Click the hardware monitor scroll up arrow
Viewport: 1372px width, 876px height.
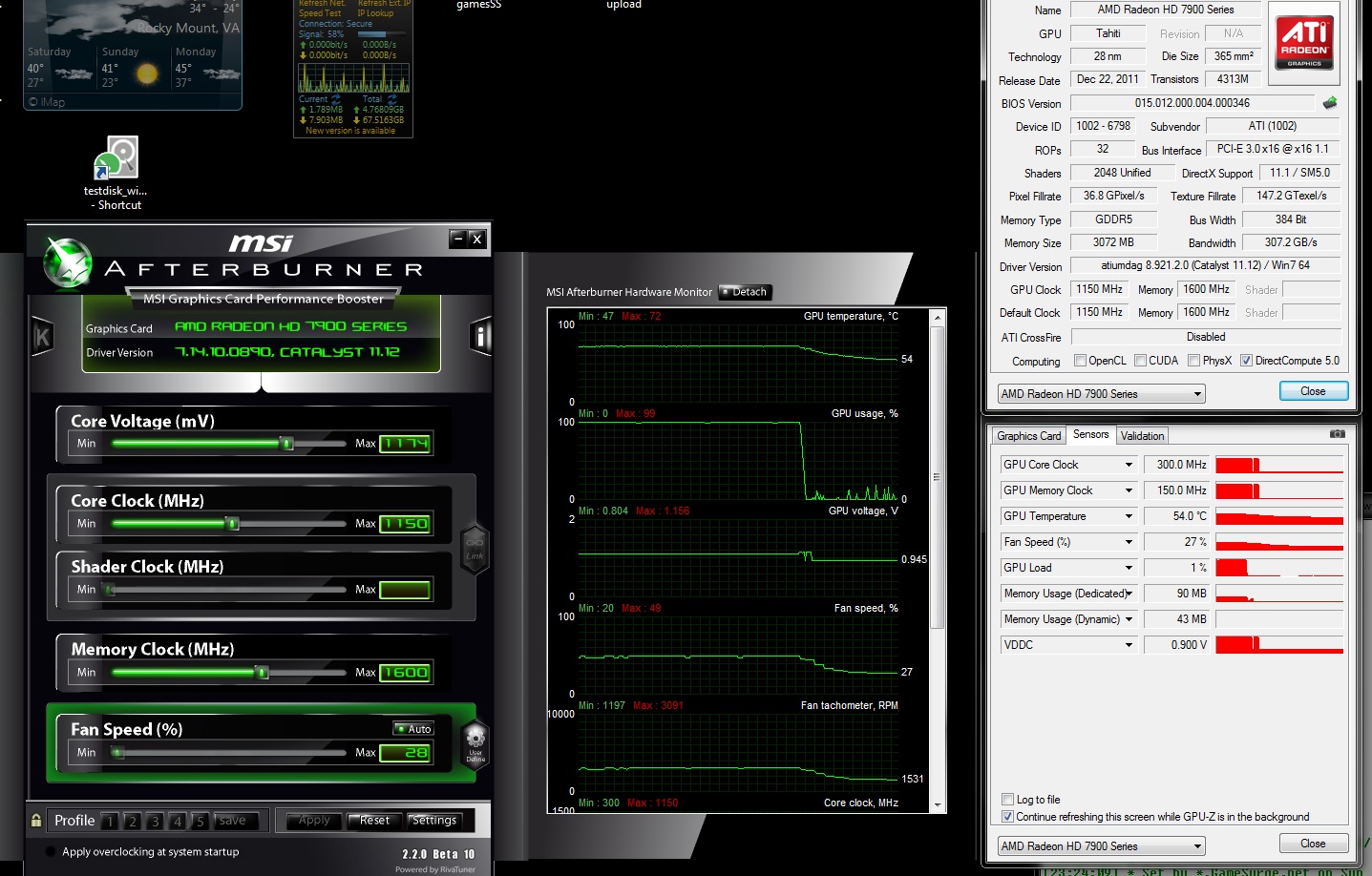pyautogui.click(x=938, y=317)
